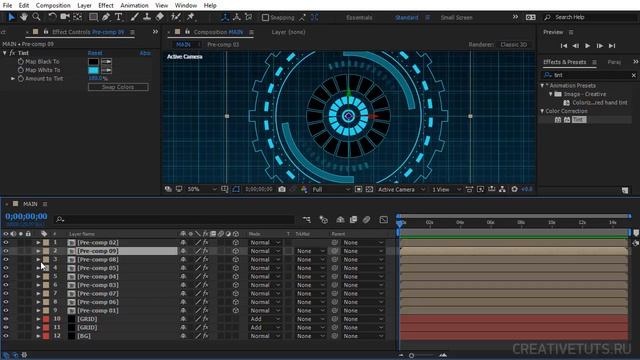Enable Frame Blending timeline icon
Screen dimensions: 640x360
coord(353,220)
